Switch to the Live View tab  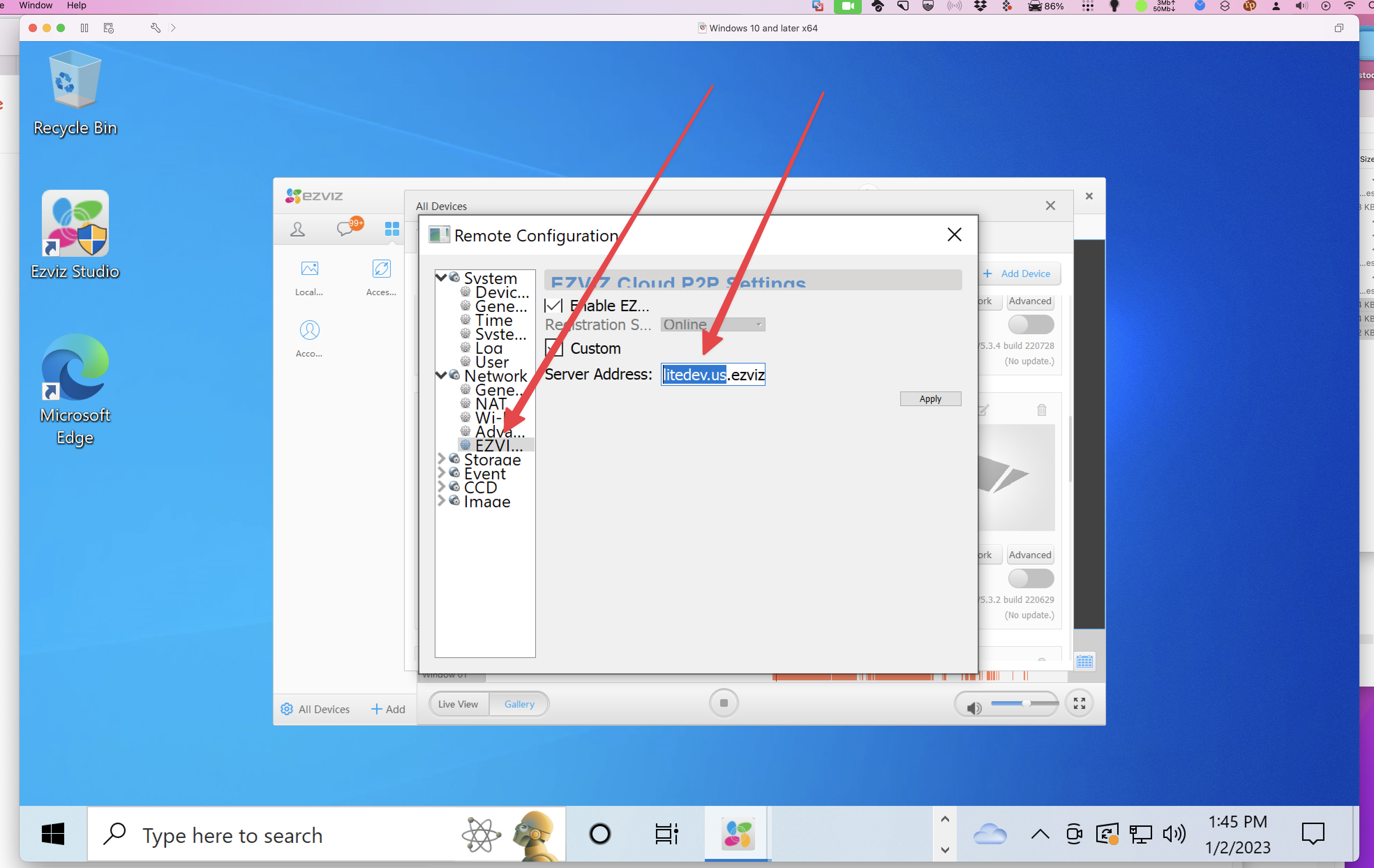[458, 704]
